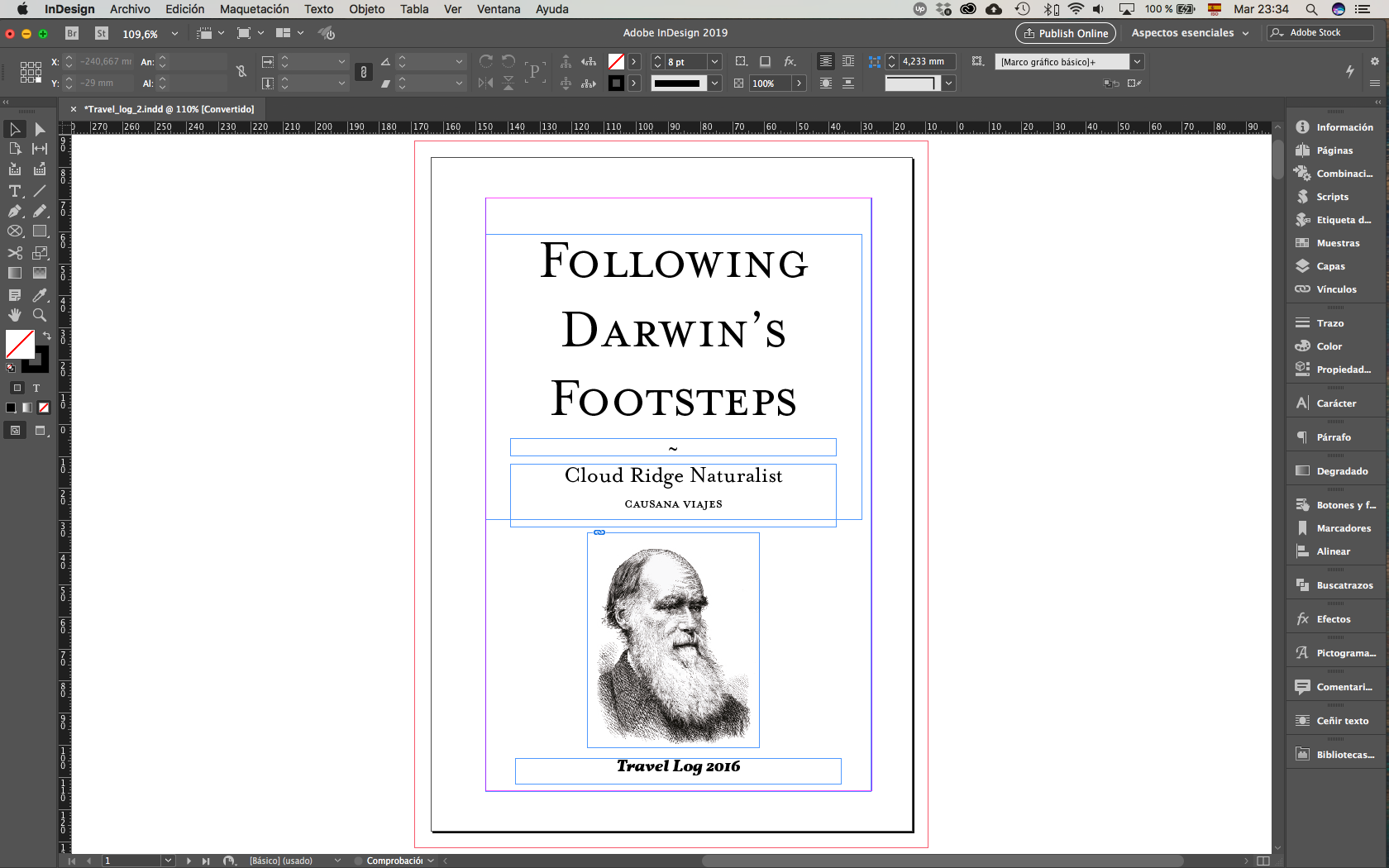Click the drop shadow icon in control bar
Screen dimensions: 1389x868
(x=766, y=61)
